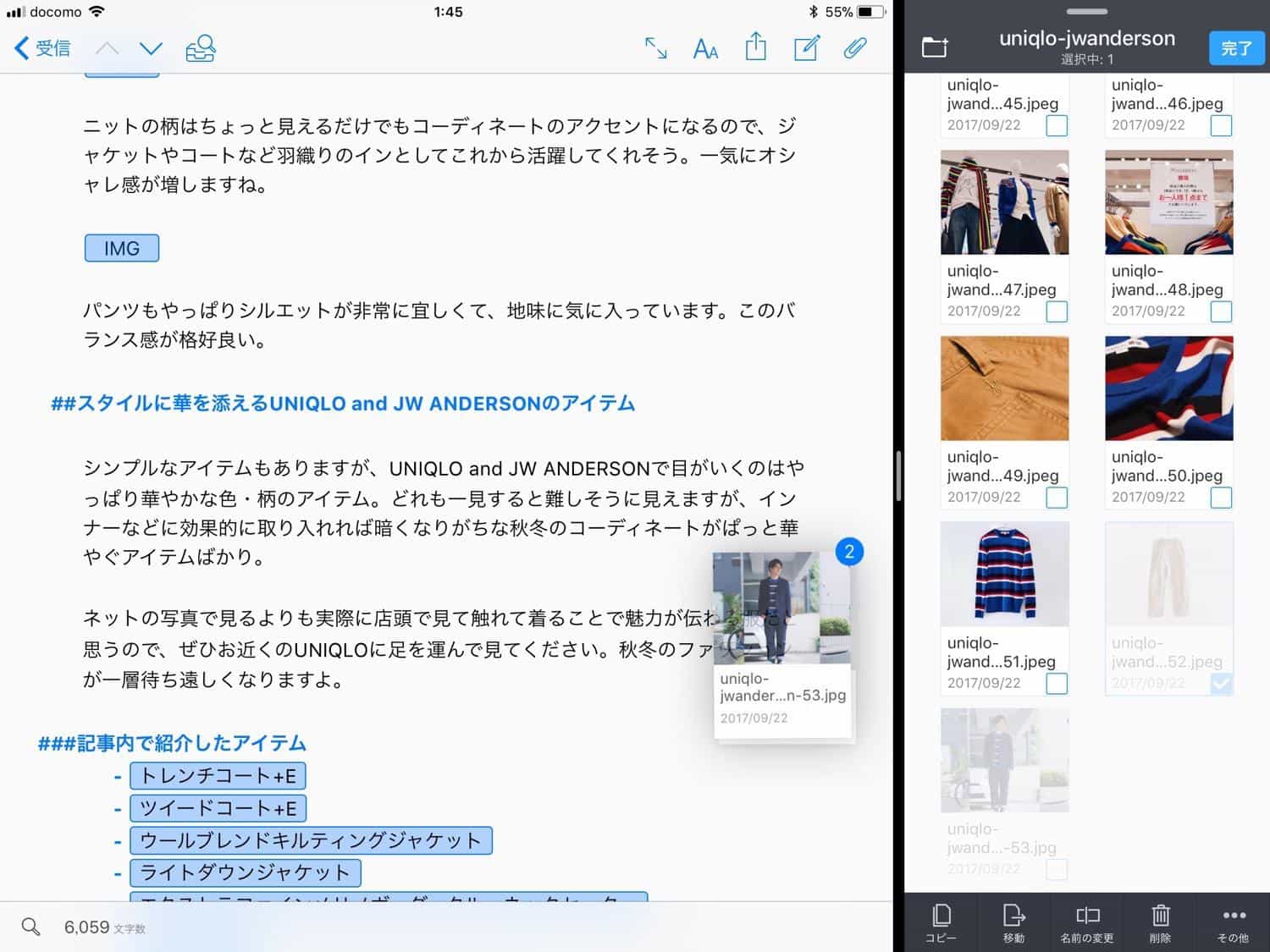The image size is (1270, 952).
Task: Go back to 受信 inbox list
Action: tap(42, 48)
